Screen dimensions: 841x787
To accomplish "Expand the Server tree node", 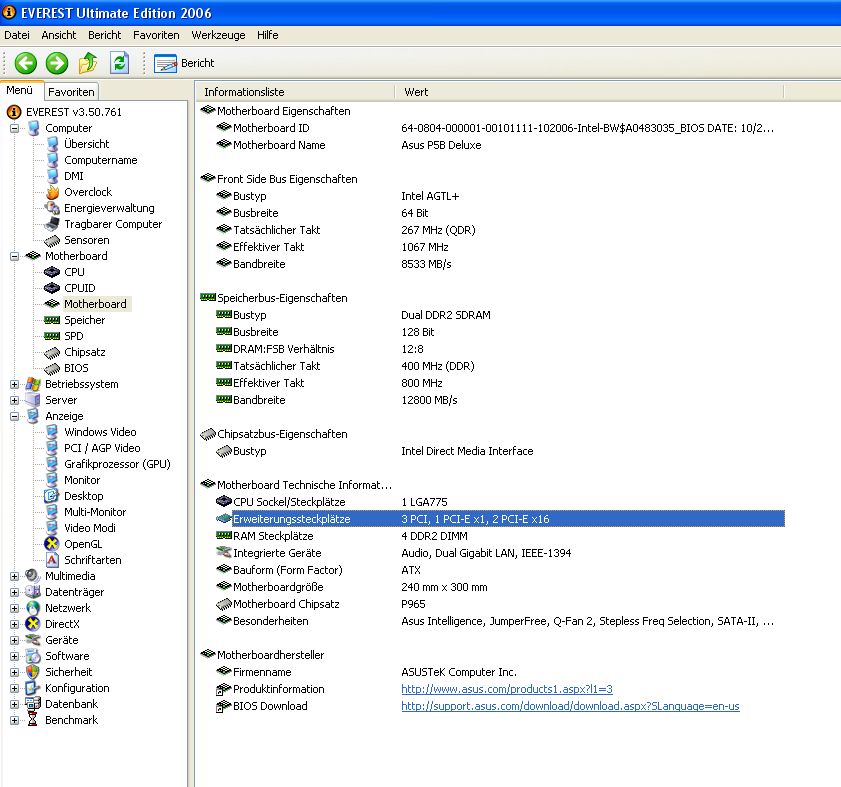I will (x=14, y=400).
